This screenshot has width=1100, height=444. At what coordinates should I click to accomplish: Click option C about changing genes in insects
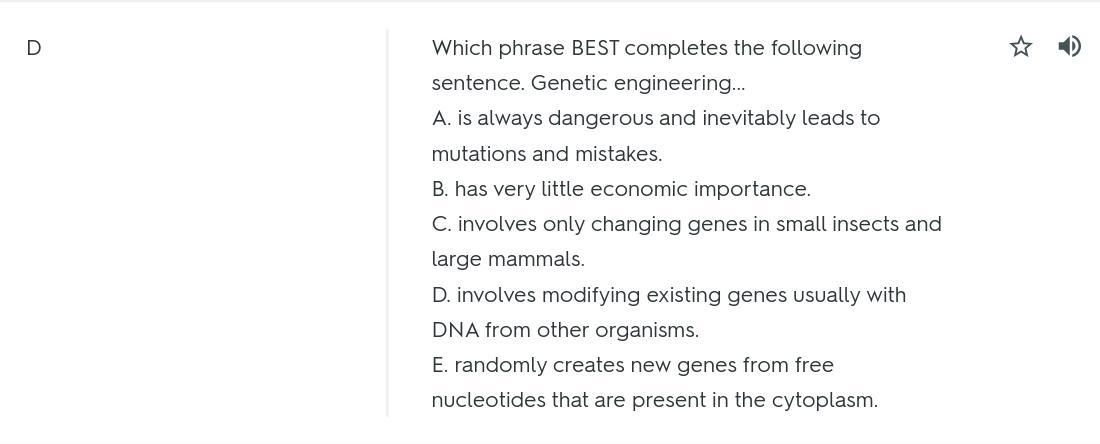click(686, 224)
